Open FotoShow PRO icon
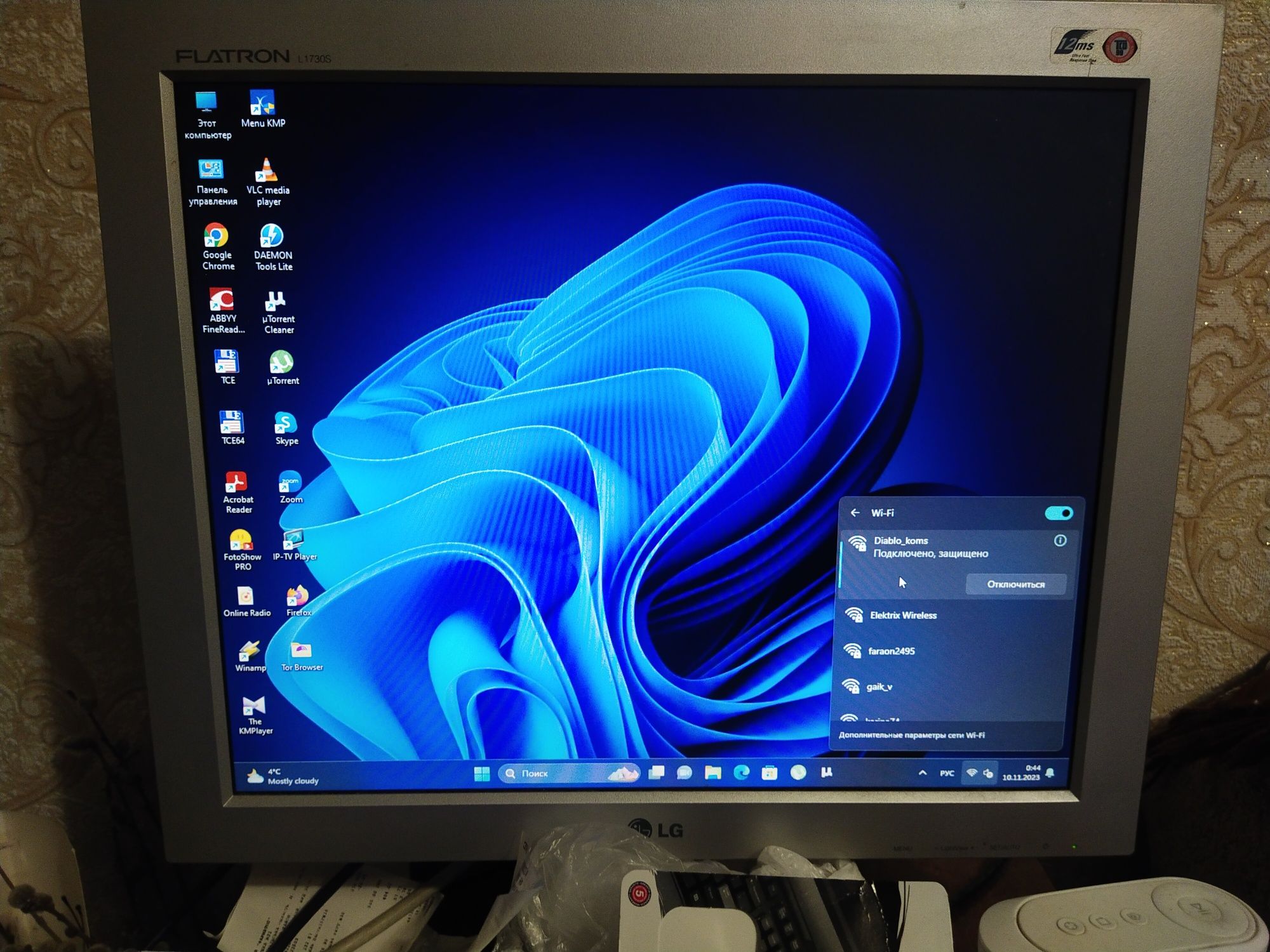The image size is (1270, 952). (x=243, y=550)
